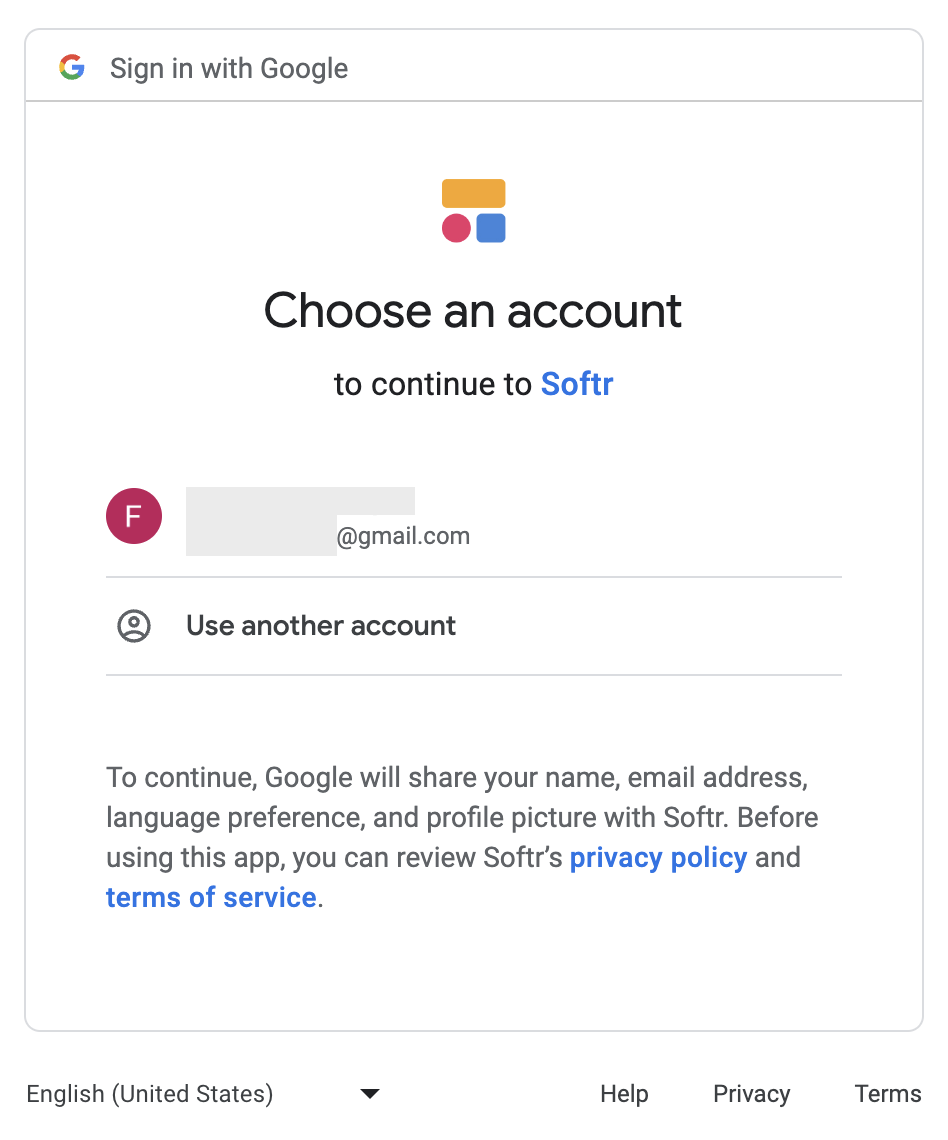The height and width of the screenshot is (1140, 948).
Task: Click the Google G logo
Action: click(x=72, y=68)
